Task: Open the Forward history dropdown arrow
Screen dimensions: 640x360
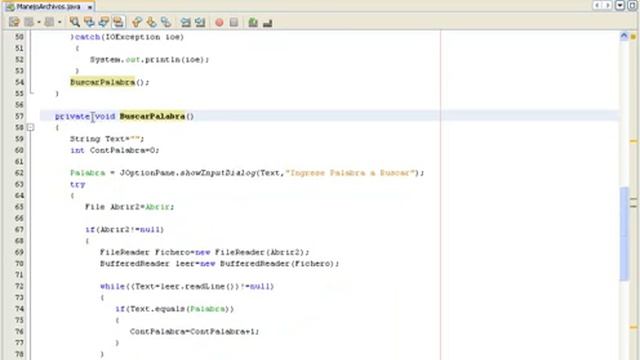Action: (x=60, y=22)
